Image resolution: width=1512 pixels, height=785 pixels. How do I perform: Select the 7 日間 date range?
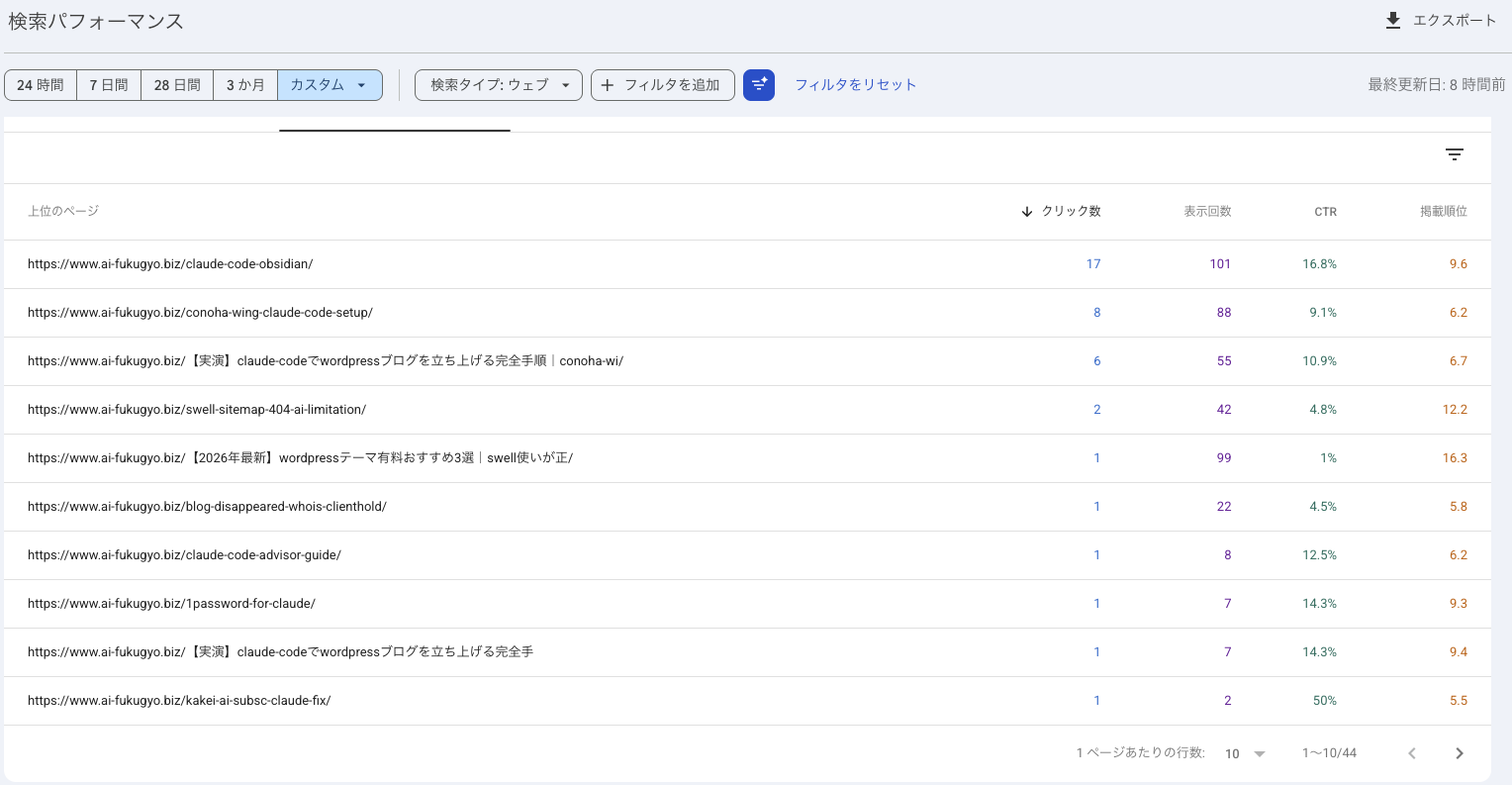point(109,85)
